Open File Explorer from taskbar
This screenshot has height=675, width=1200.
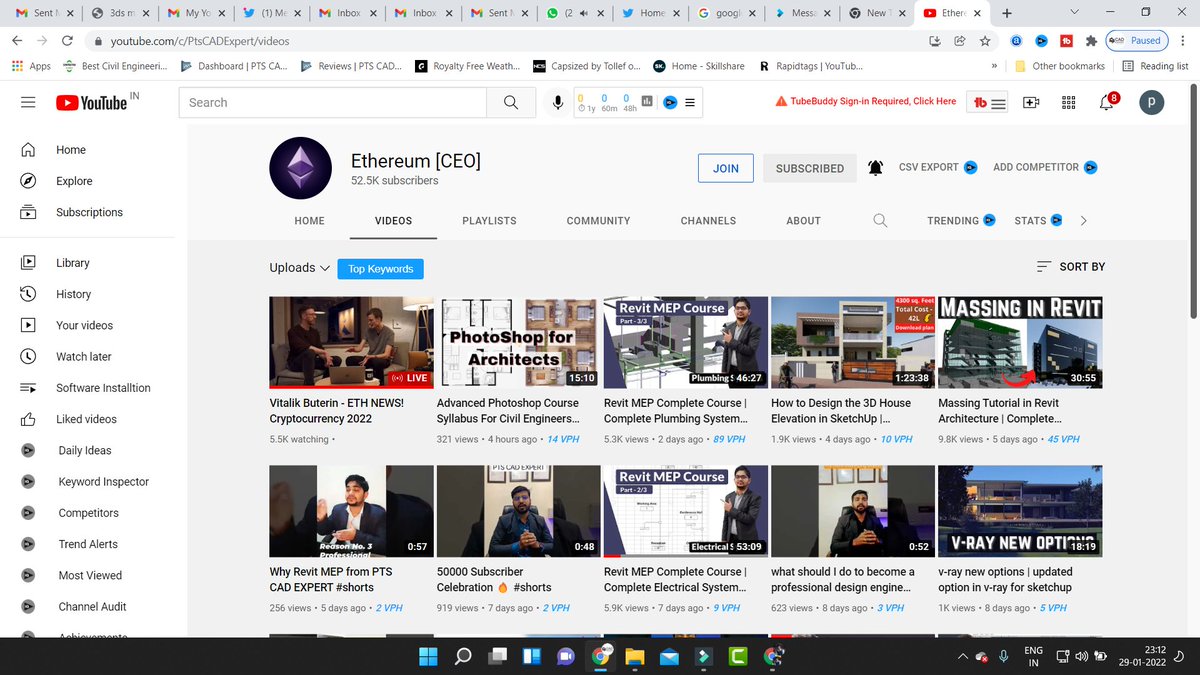634,657
